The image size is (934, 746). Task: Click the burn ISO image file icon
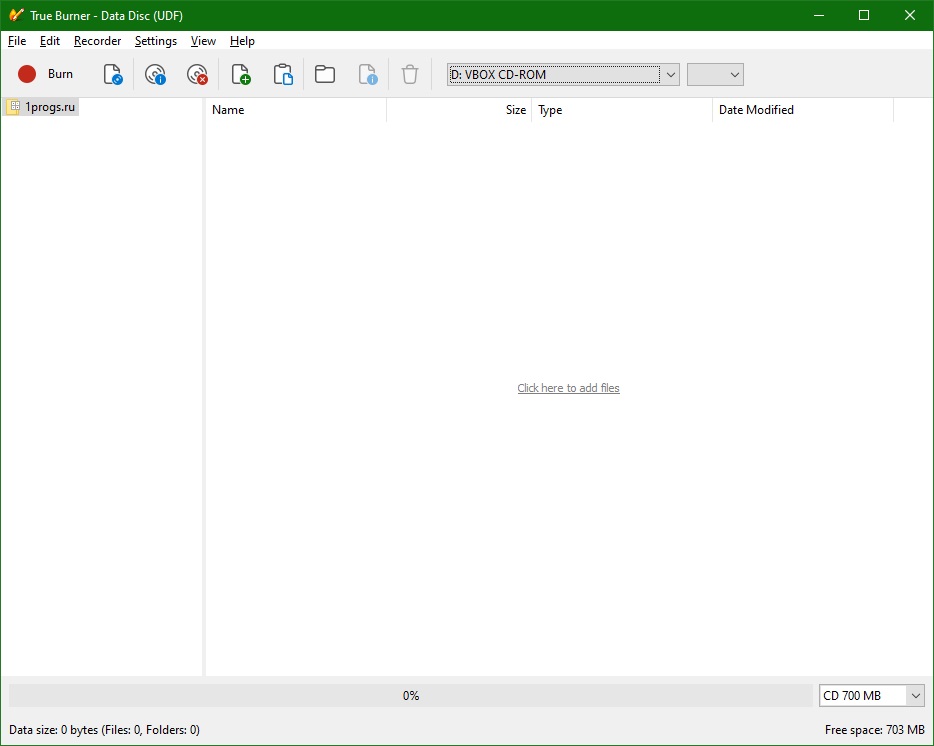113,74
